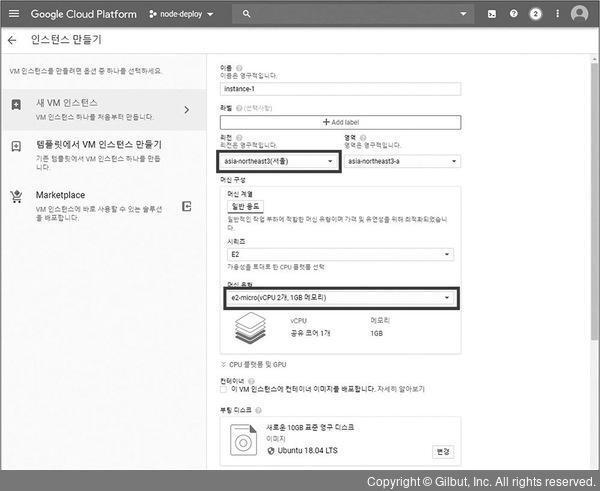Click the search magnifier icon

tap(246, 14)
